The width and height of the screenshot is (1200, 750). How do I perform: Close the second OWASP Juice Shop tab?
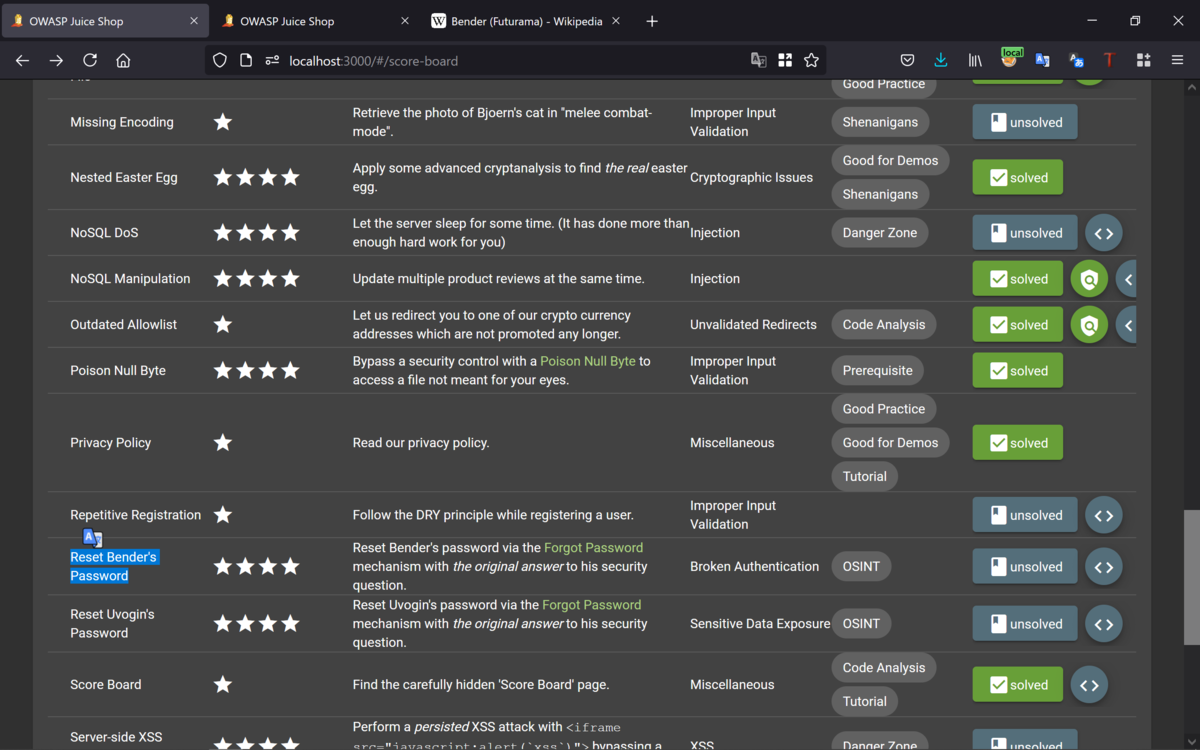(405, 21)
